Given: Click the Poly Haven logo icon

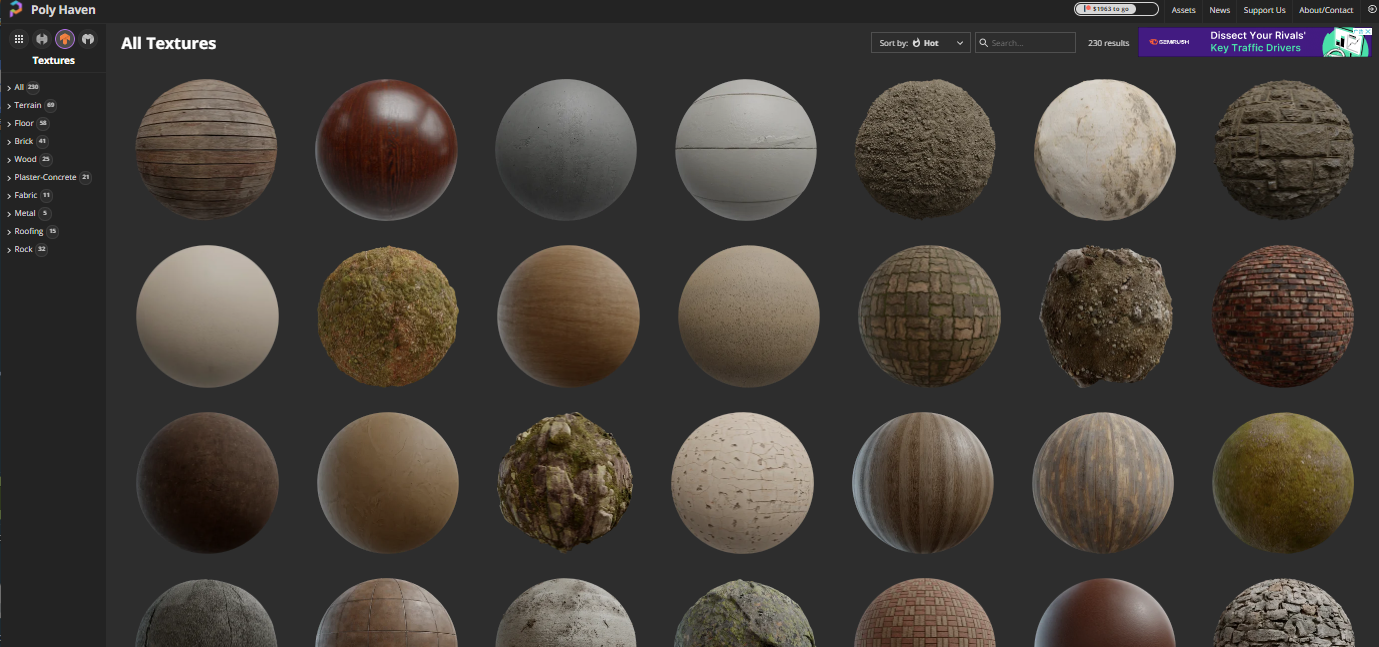Looking at the screenshot, I should pos(16,10).
